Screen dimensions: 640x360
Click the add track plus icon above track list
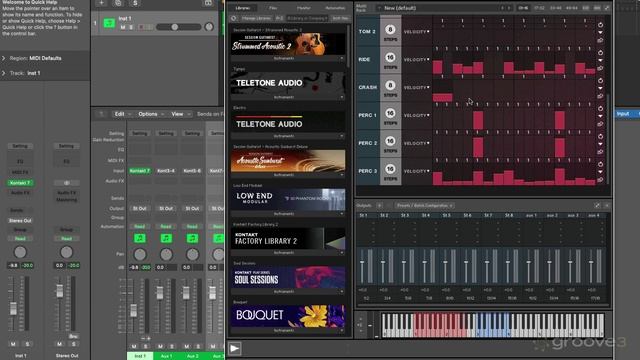point(101,3)
